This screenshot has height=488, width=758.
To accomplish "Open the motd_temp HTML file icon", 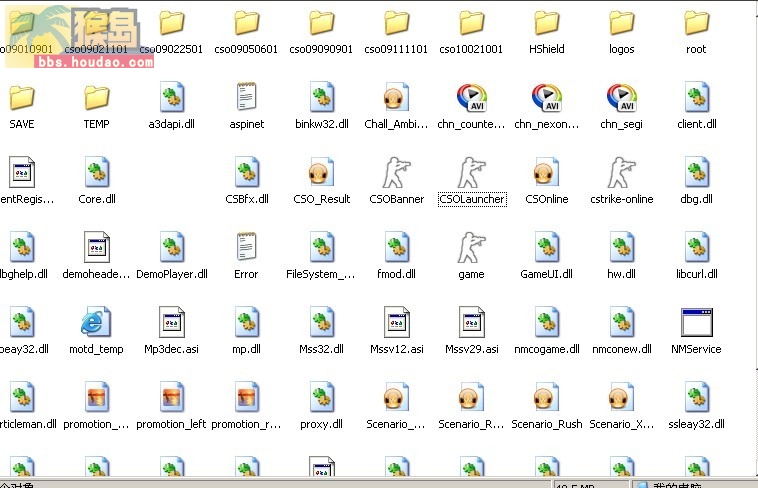I will click(96, 322).
